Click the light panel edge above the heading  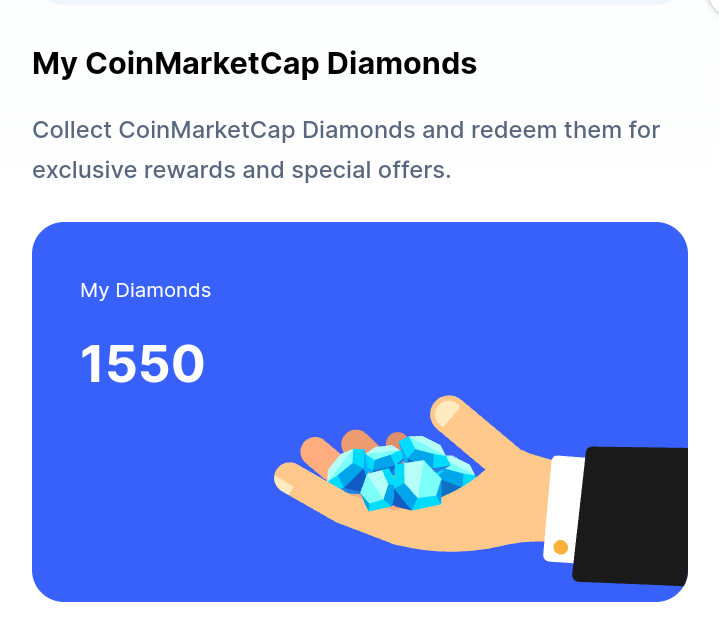pyautogui.click(x=360, y=2)
